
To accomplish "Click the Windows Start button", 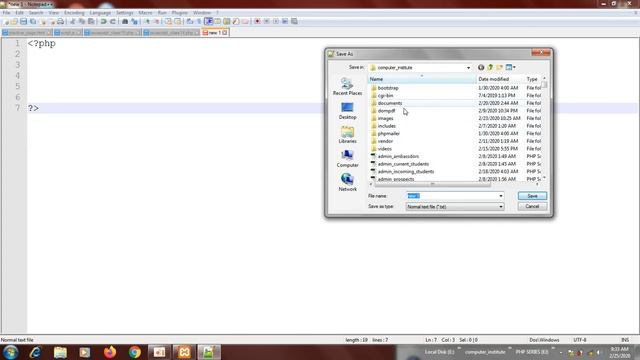I will click(10, 352).
